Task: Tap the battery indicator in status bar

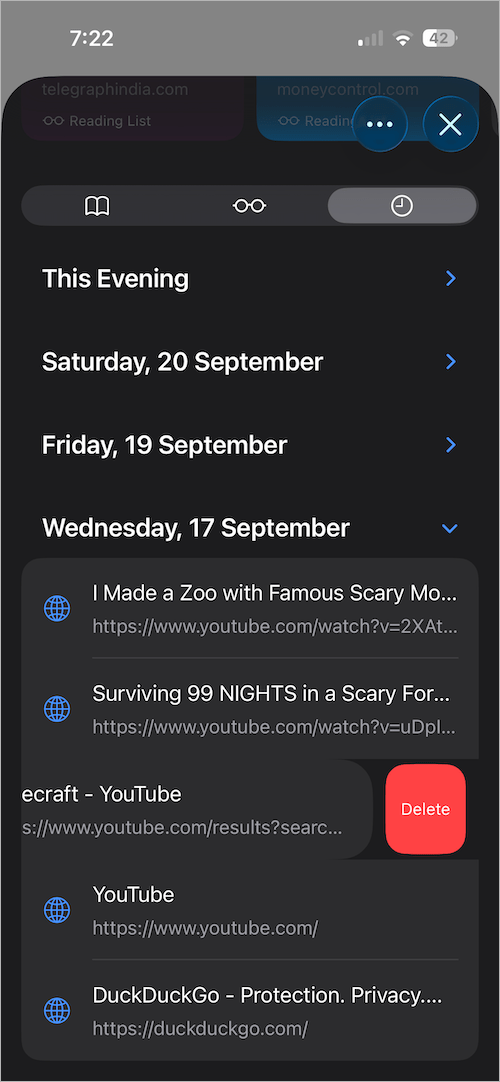Action: click(x=440, y=39)
